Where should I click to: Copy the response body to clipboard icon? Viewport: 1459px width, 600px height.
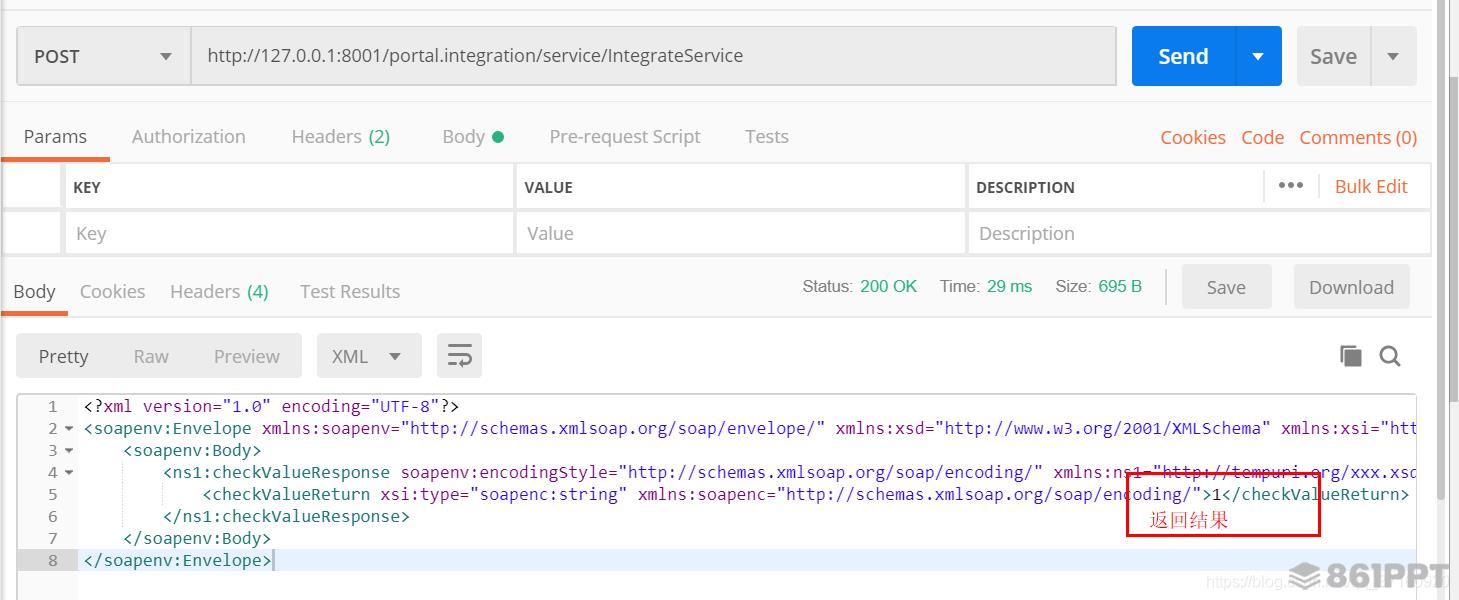[1351, 356]
